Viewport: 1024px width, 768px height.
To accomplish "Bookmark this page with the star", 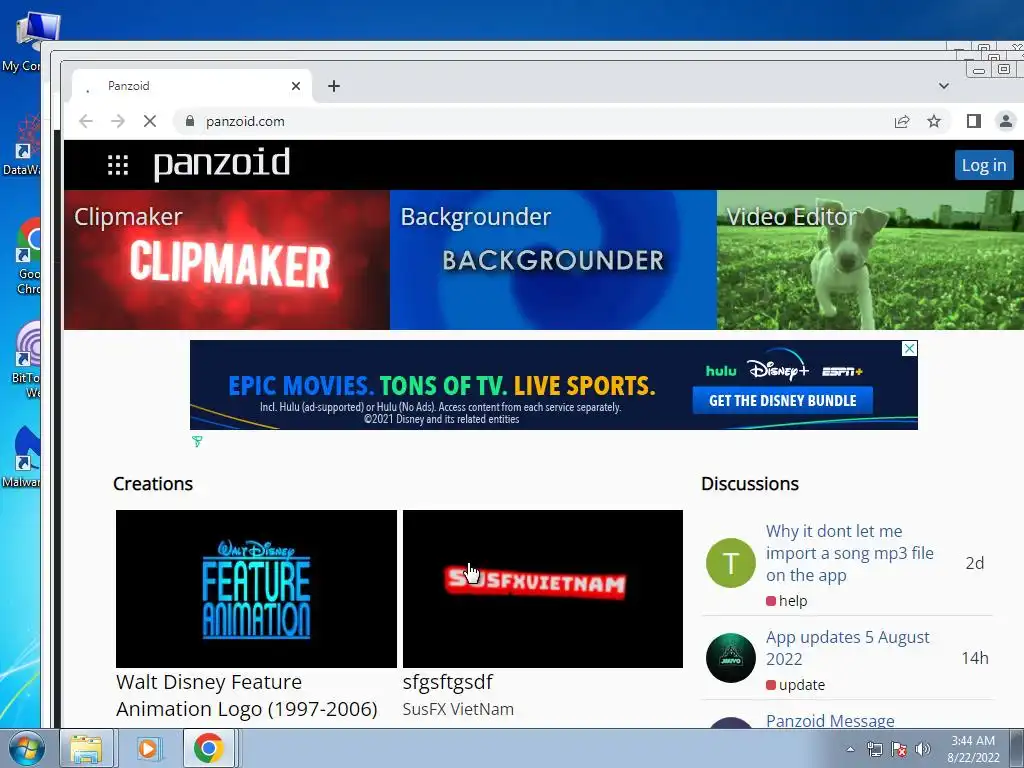I will 934,121.
